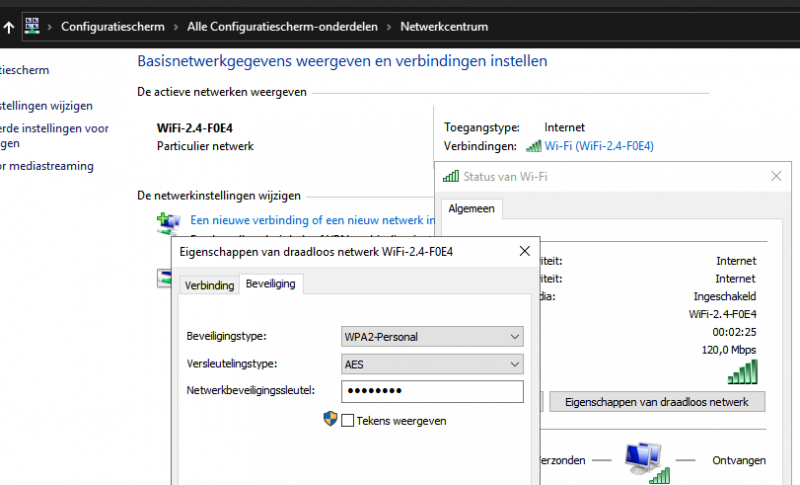Enable the Tekens weergeven checkbox
The width and height of the screenshot is (800, 485).
(348, 421)
